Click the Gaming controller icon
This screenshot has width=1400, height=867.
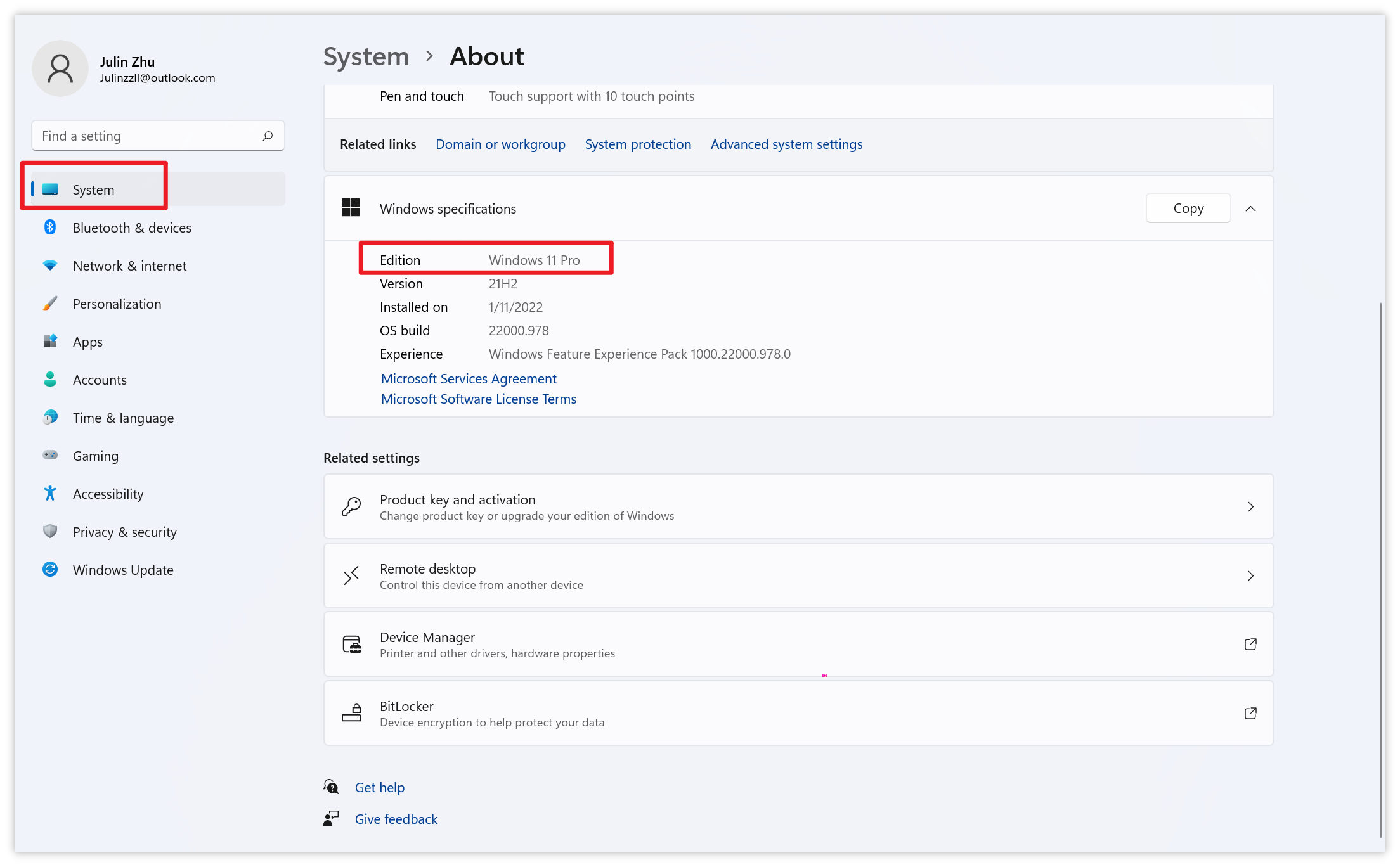click(x=50, y=455)
